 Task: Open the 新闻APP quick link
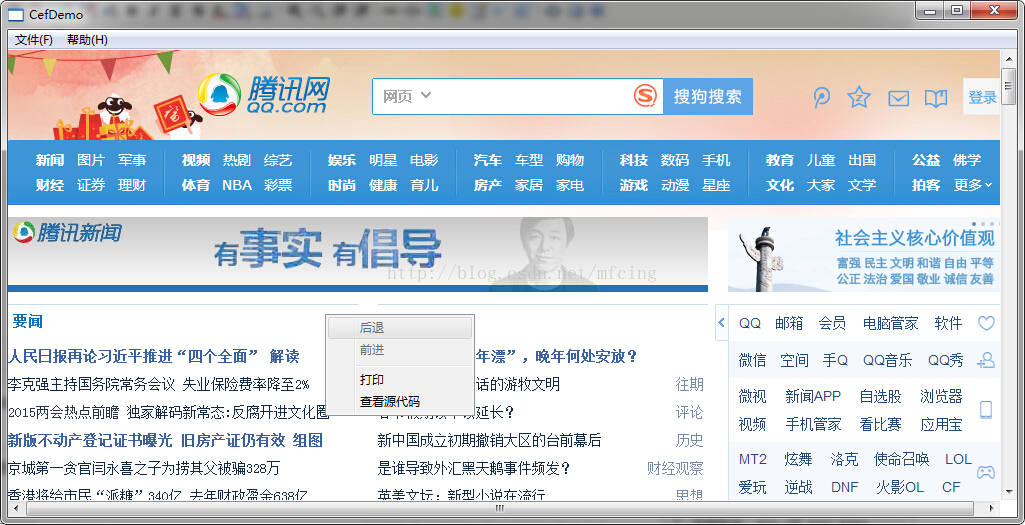pos(813,396)
